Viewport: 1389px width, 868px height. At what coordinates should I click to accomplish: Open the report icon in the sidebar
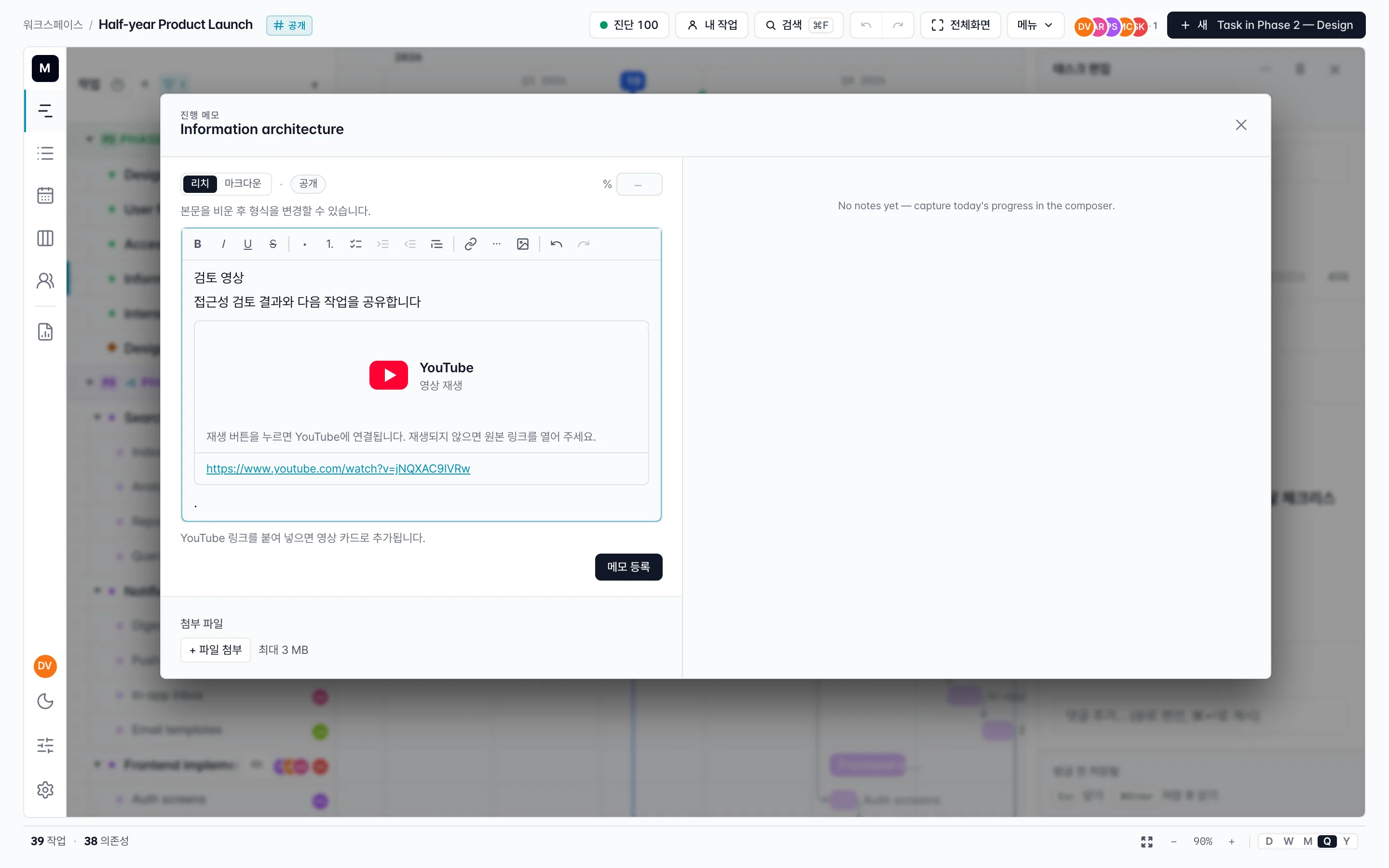coord(45,332)
